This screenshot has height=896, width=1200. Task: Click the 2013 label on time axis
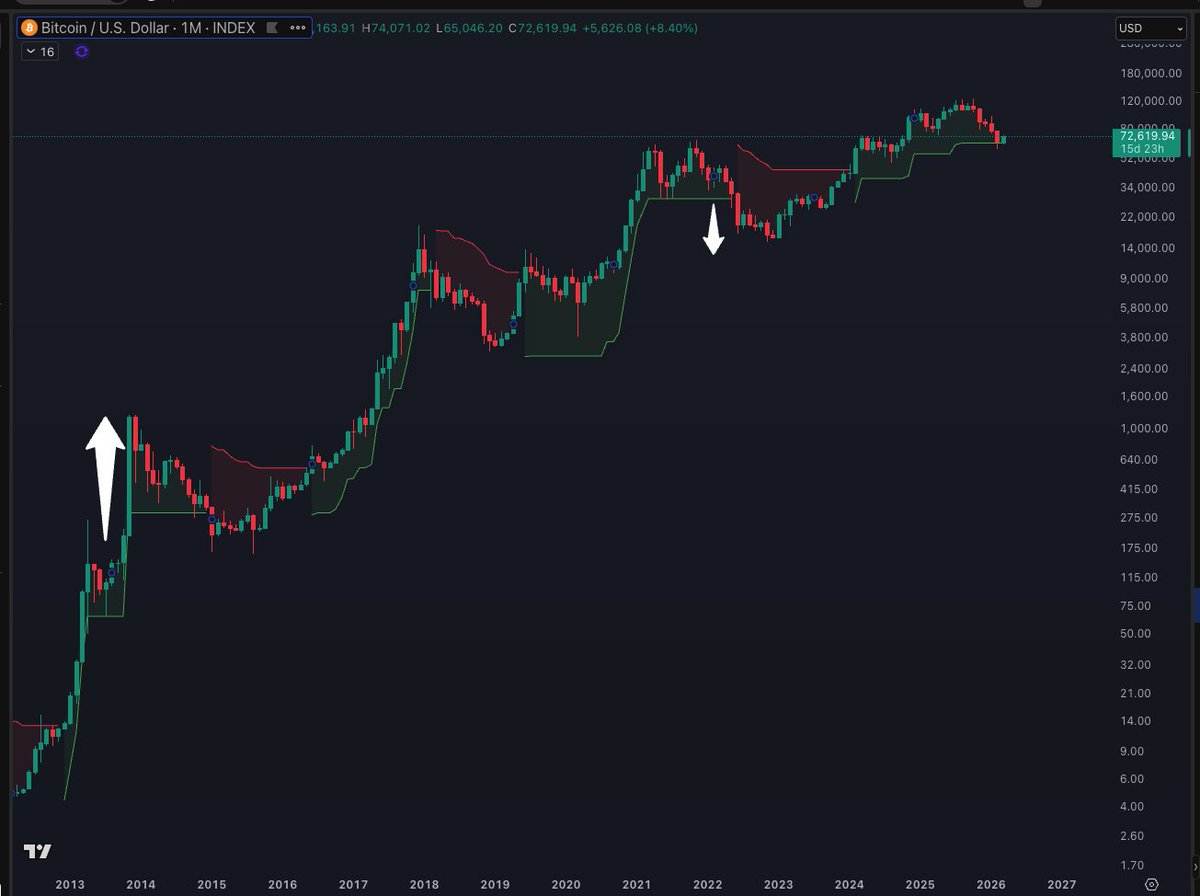click(x=70, y=885)
